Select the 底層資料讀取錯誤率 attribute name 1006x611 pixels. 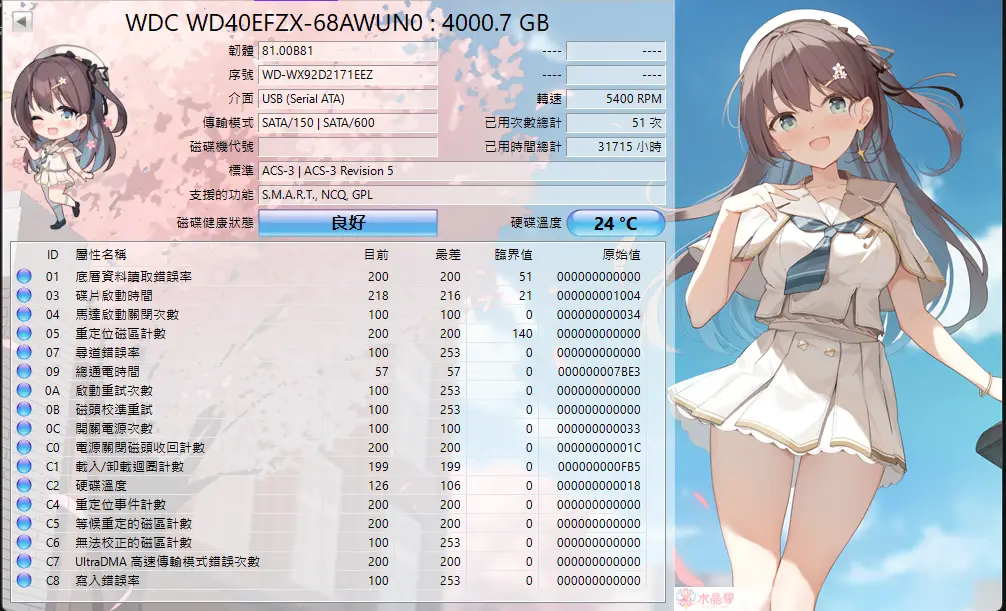(x=133, y=277)
